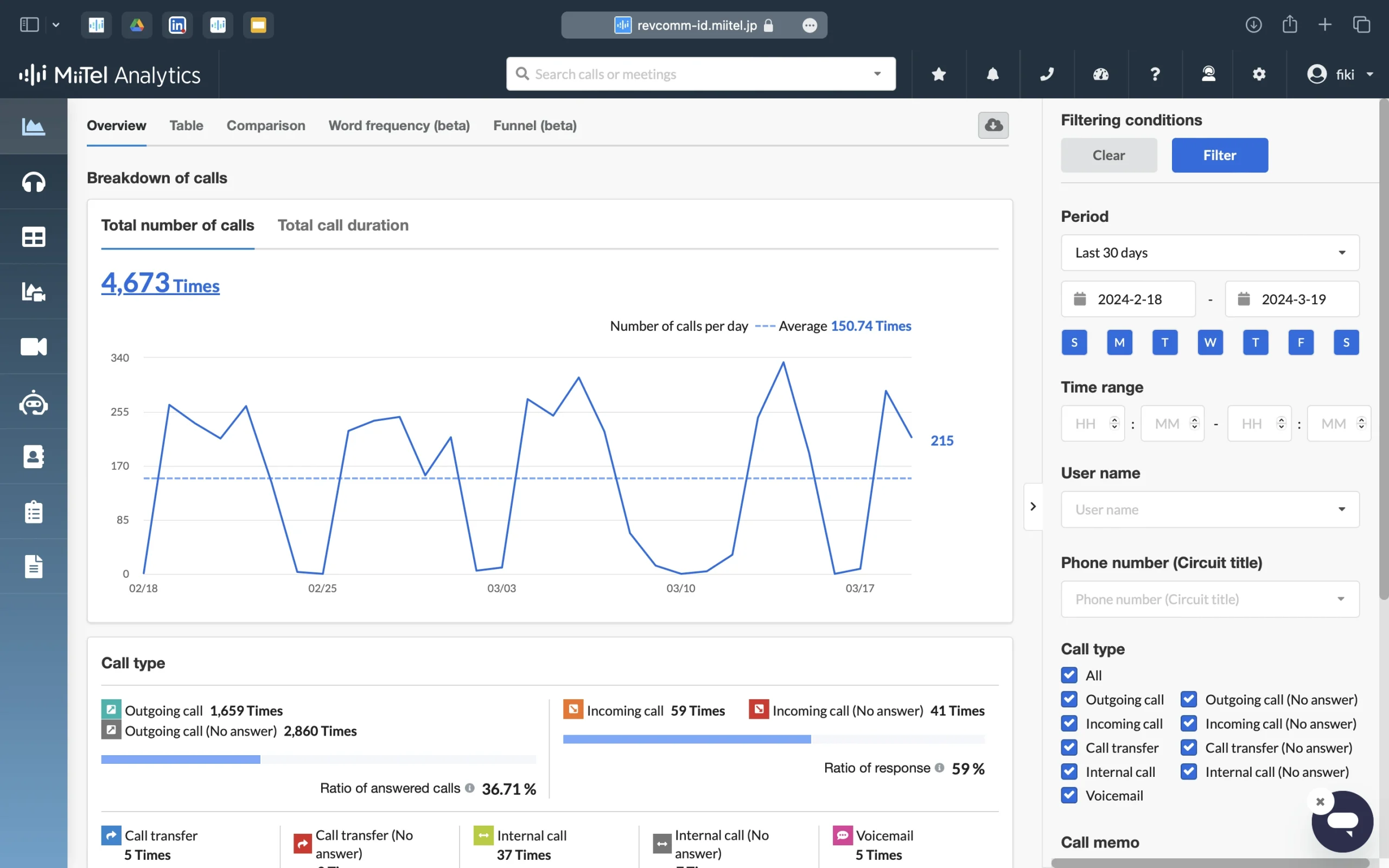1389x868 pixels.
Task: Open settings gear icon in header
Action: click(1259, 74)
